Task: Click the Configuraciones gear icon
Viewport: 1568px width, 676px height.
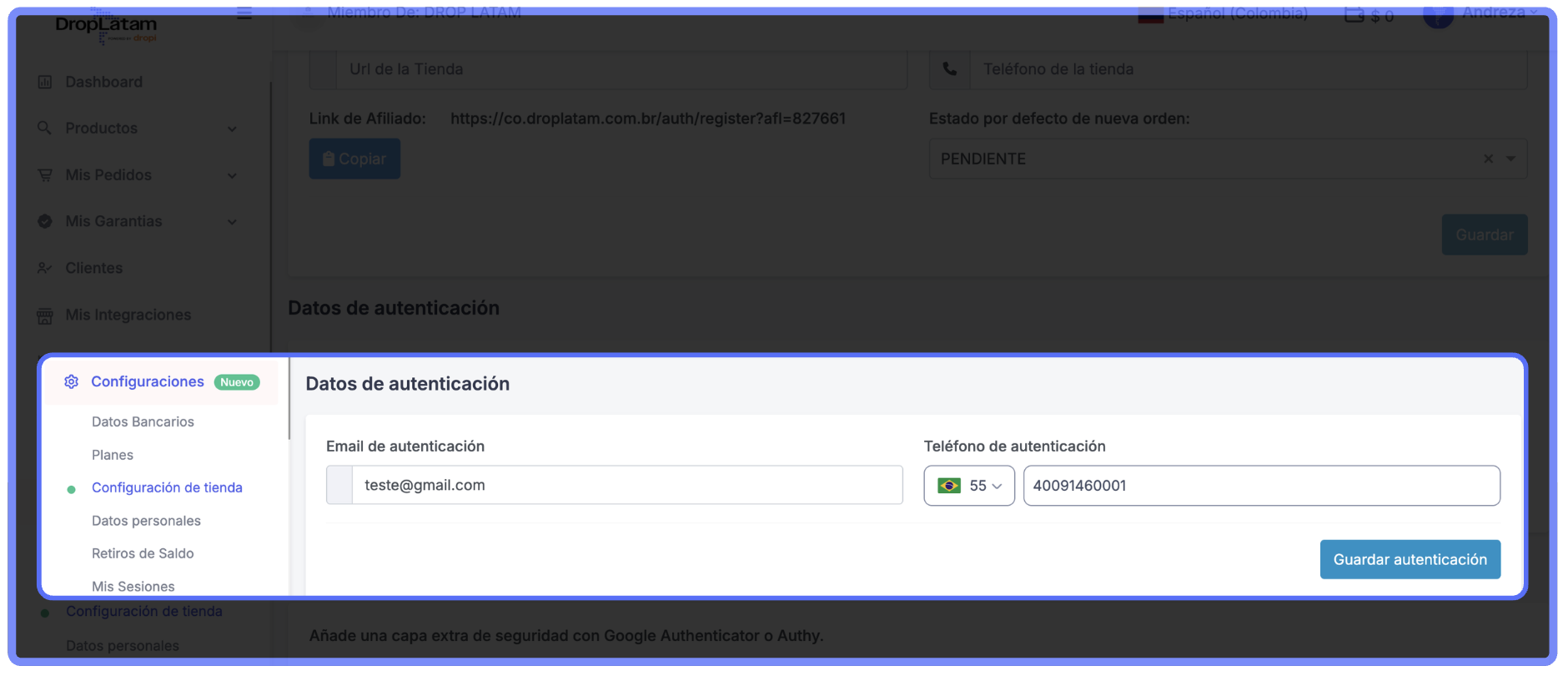Action: click(72, 381)
